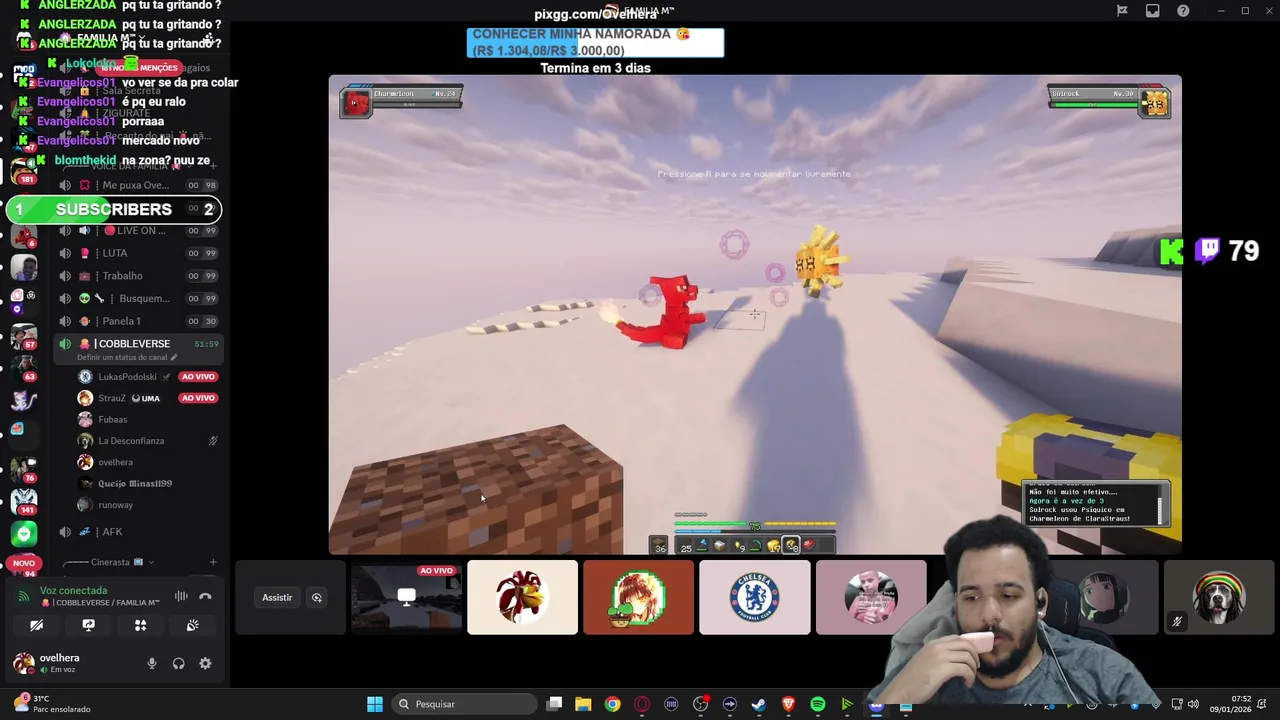Select the pink photo participant tile

(871, 597)
